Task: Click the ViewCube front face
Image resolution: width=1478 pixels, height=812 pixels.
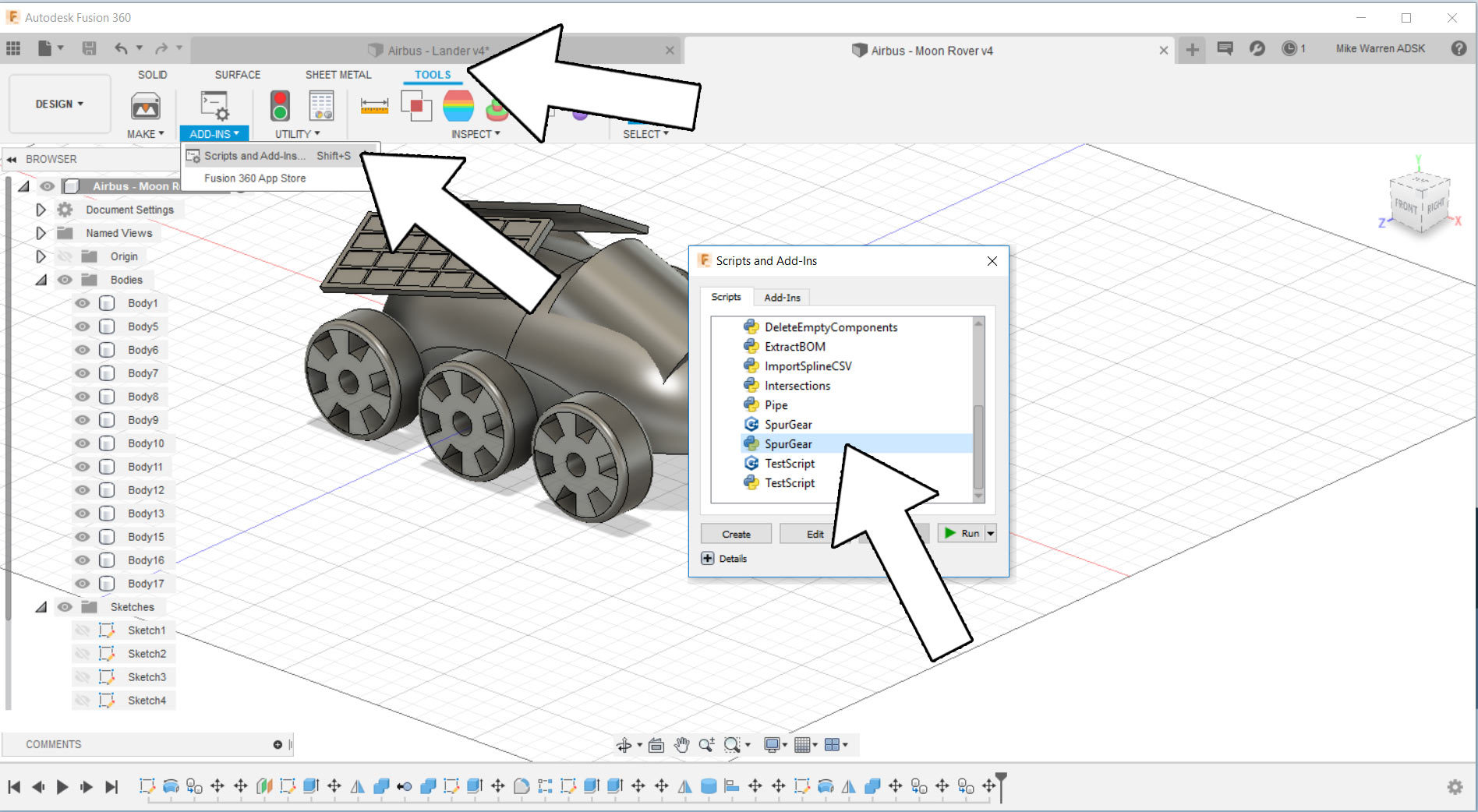Action: [x=1406, y=207]
